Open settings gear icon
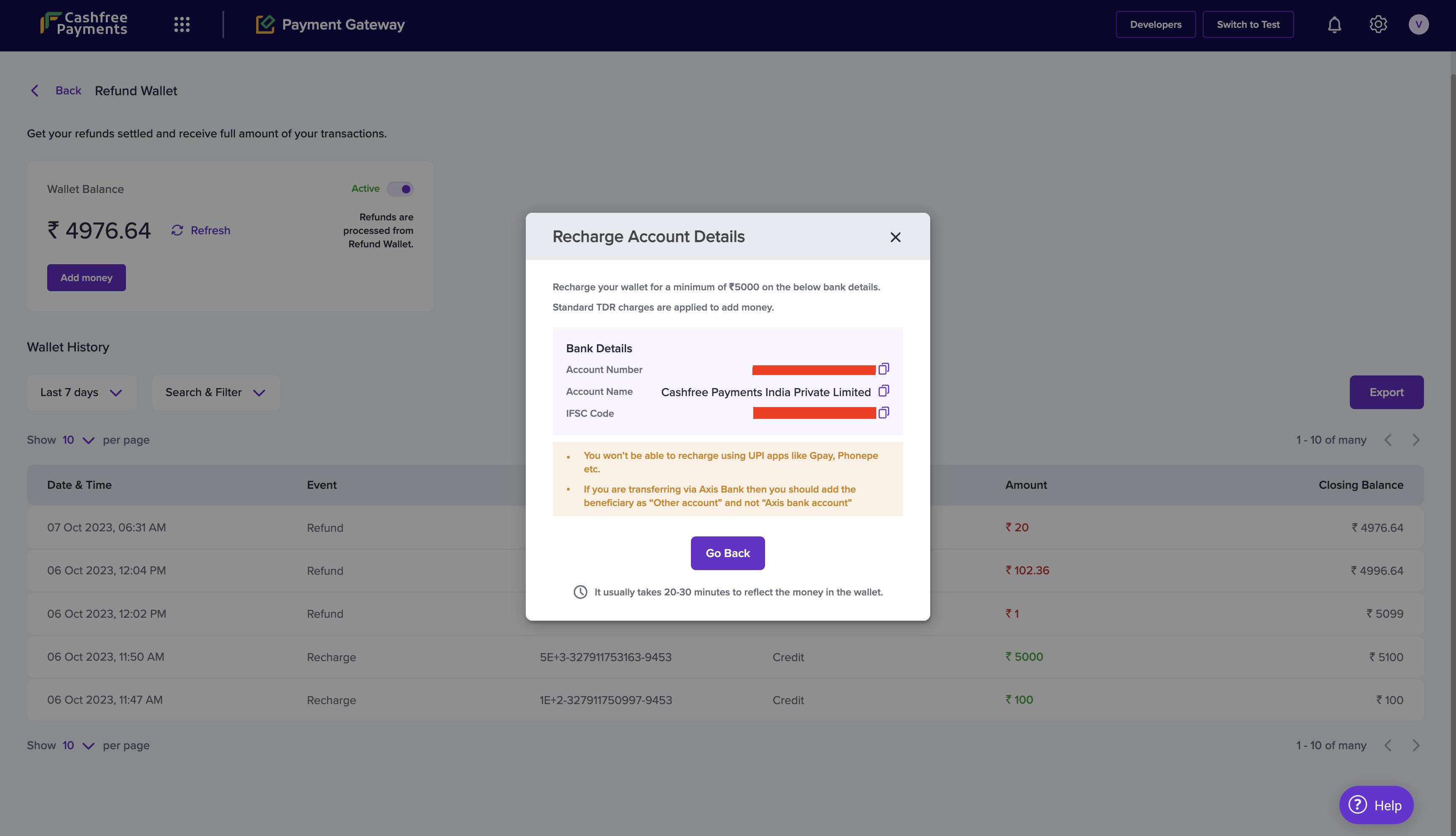 [x=1377, y=25]
